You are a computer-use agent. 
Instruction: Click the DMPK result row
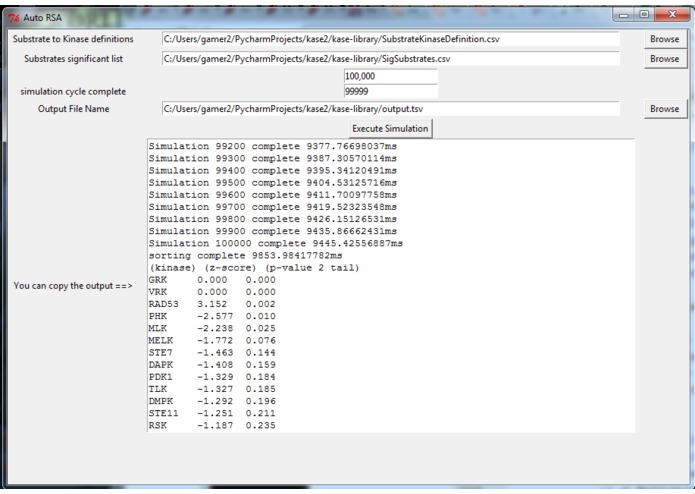(x=212, y=401)
